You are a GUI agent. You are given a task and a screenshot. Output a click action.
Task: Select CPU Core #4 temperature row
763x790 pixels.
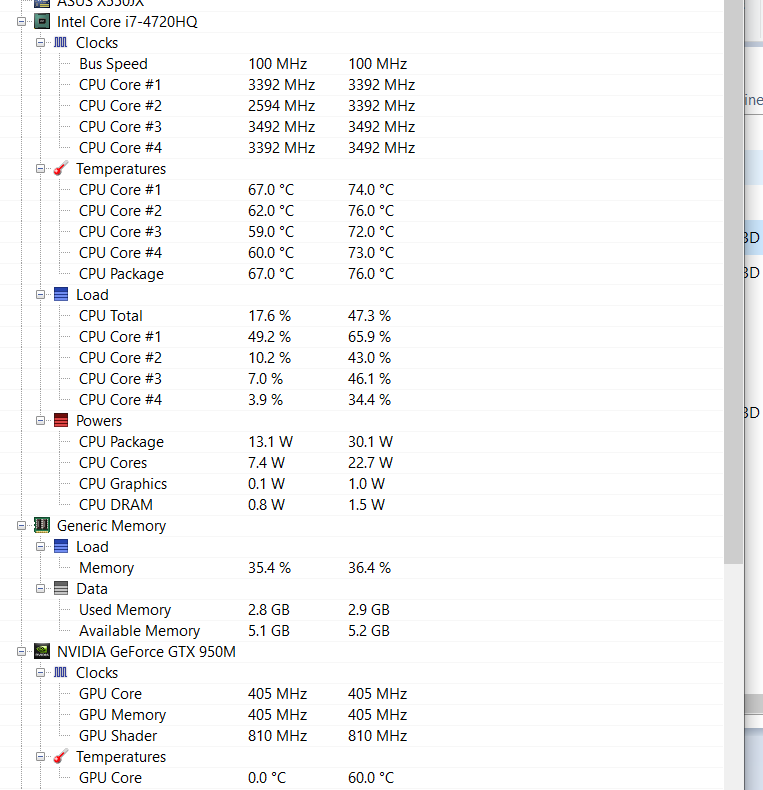362,253
